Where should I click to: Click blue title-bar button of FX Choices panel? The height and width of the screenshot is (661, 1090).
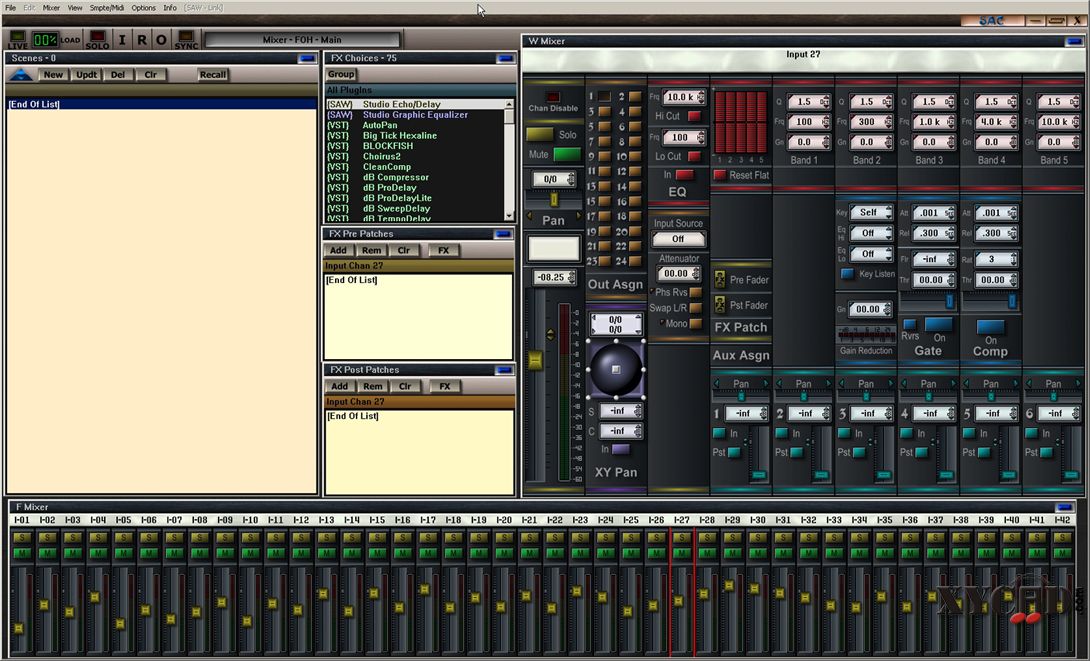tap(505, 58)
